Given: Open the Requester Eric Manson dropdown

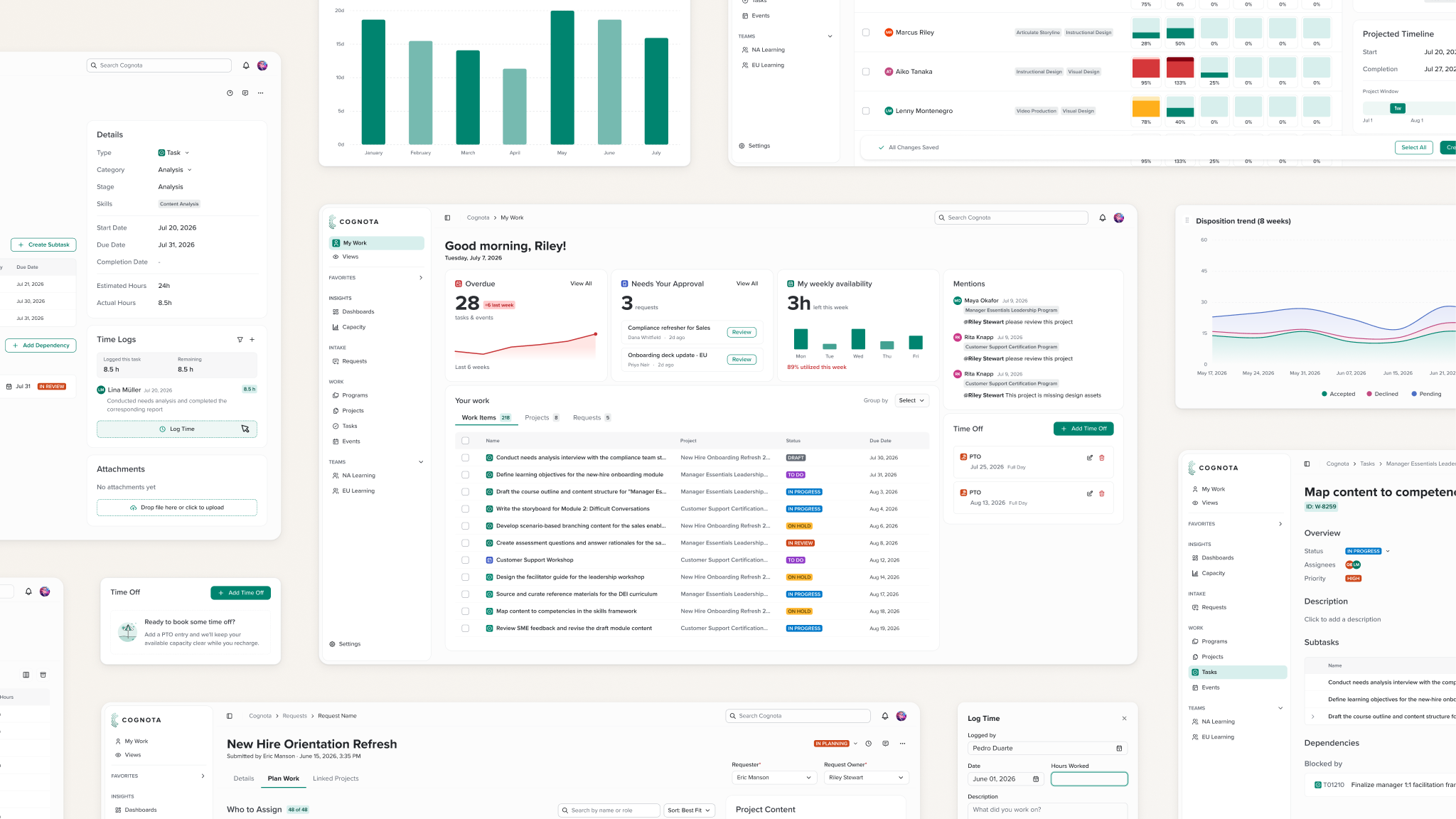Looking at the screenshot, I should pos(774,778).
